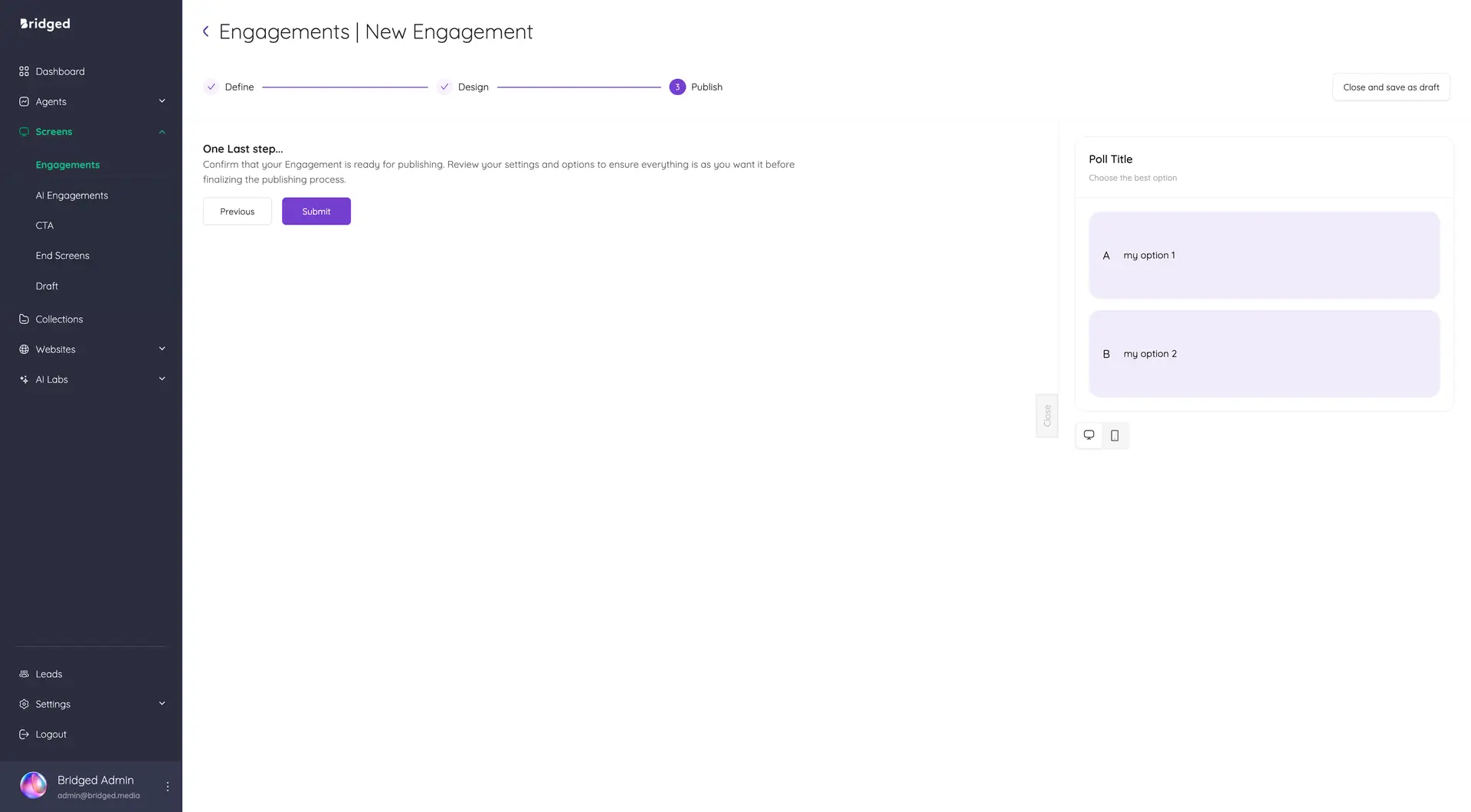This screenshot has height=812, width=1471.
Task: Select the Agents sidebar icon
Action: 24,101
